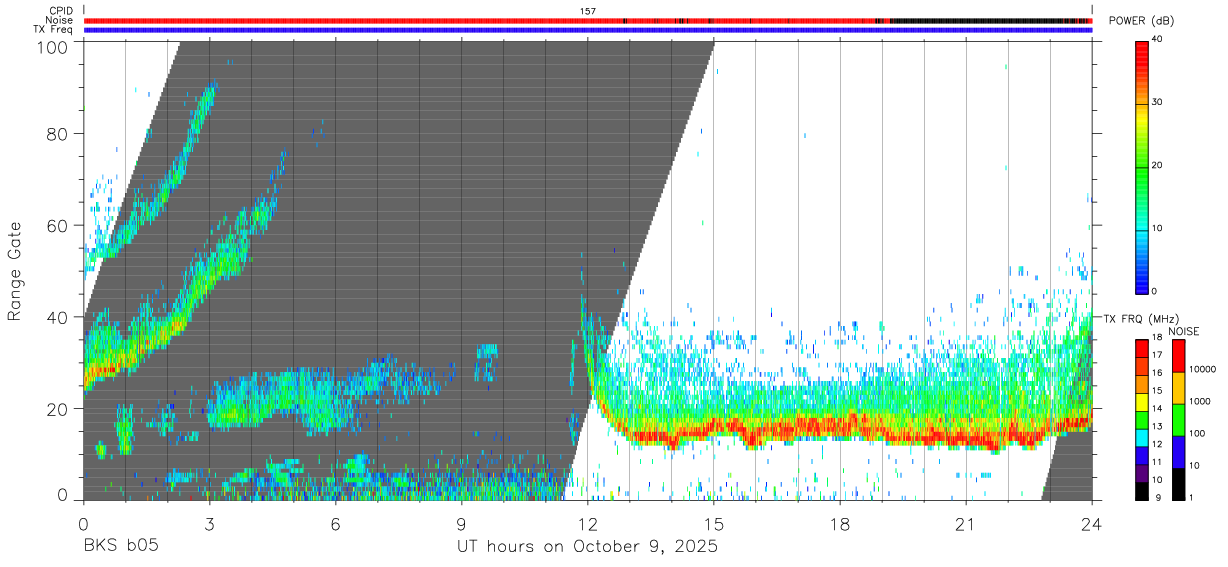This screenshot has height=567, width=1228.
Task: Click the UT hours on October 9, 2025 title
Action: coord(587,548)
